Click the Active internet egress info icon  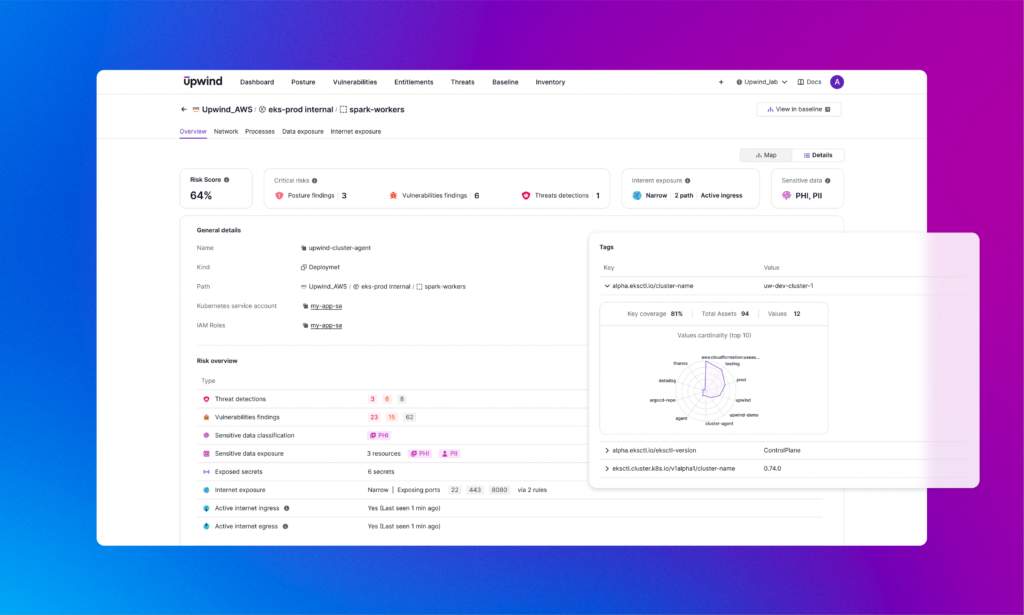285,527
